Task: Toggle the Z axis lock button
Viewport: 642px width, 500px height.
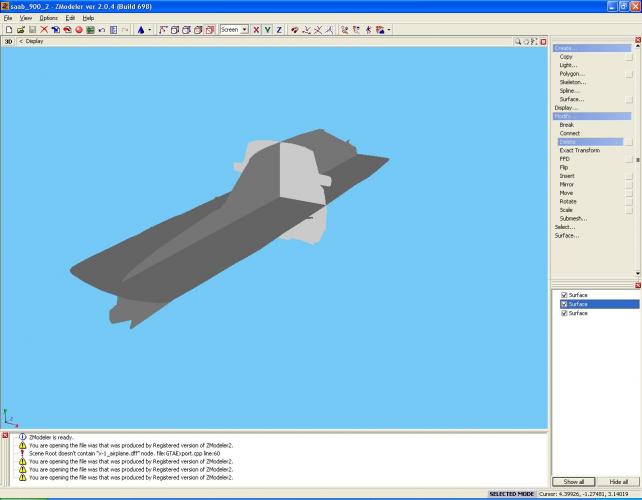Action: (x=279, y=30)
